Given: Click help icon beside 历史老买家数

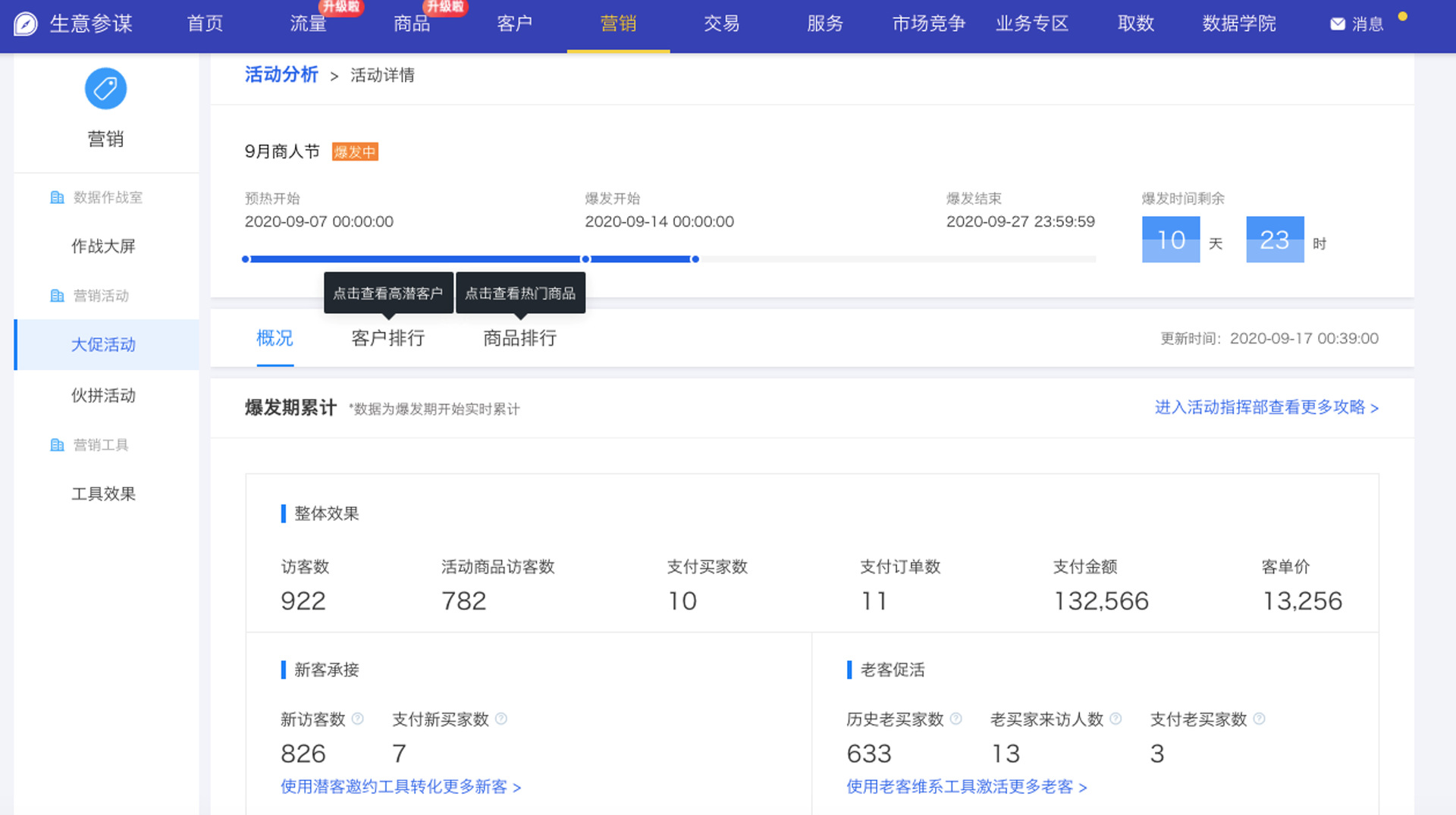Looking at the screenshot, I should [956, 719].
